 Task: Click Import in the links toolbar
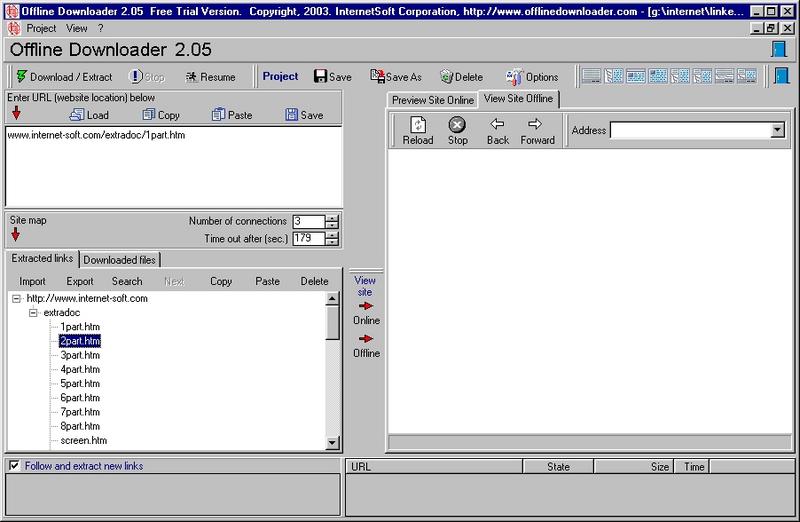coord(32,281)
